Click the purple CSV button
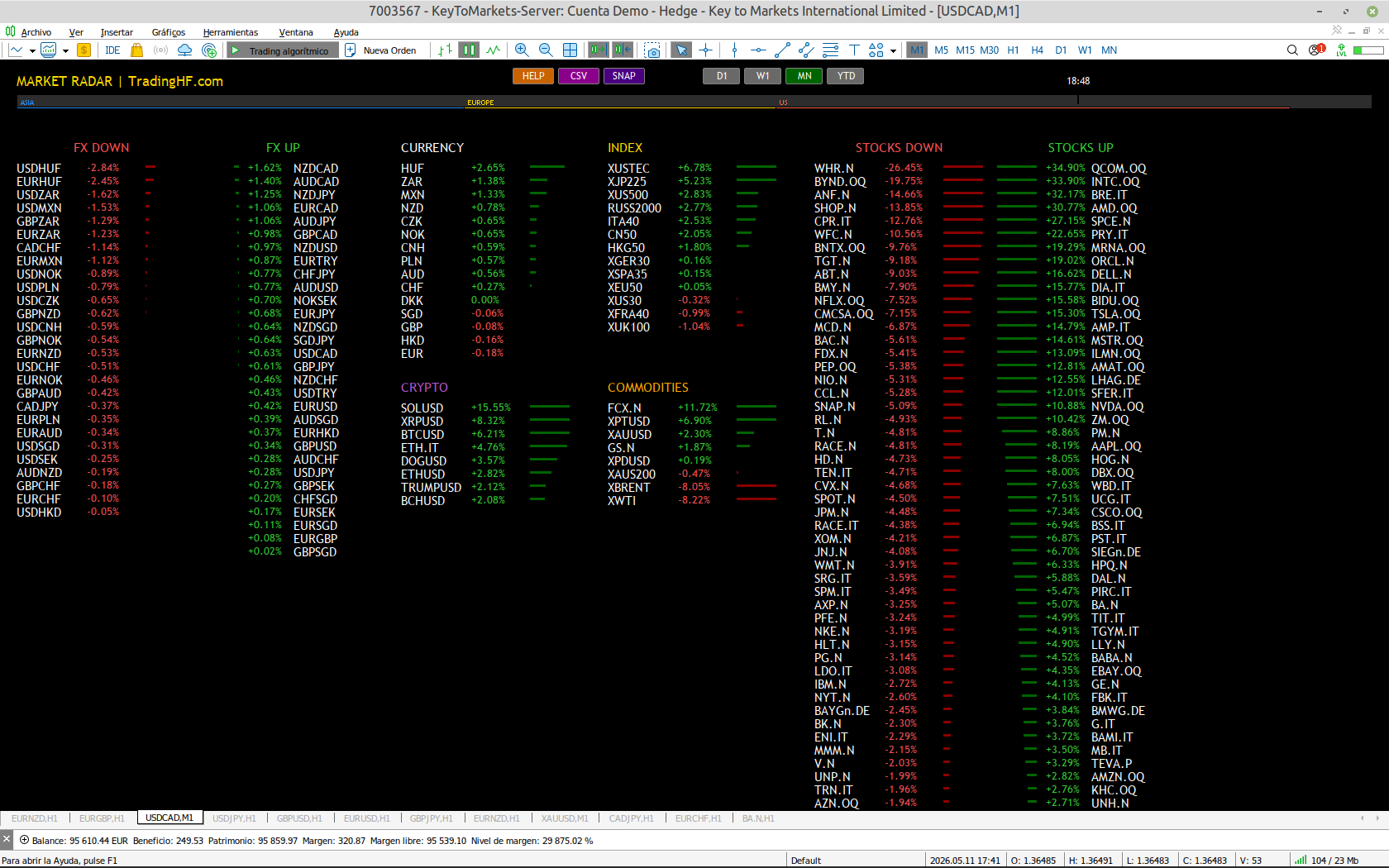The height and width of the screenshot is (868, 1389). (579, 76)
